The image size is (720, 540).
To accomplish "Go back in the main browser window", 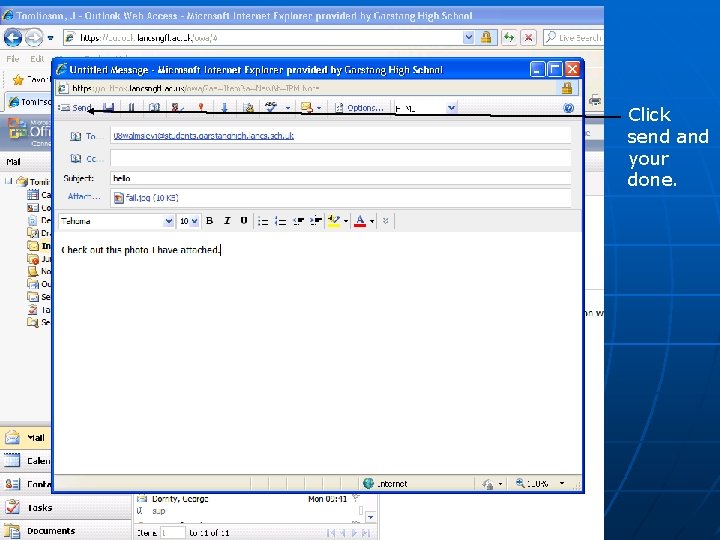I will pos(13,38).
